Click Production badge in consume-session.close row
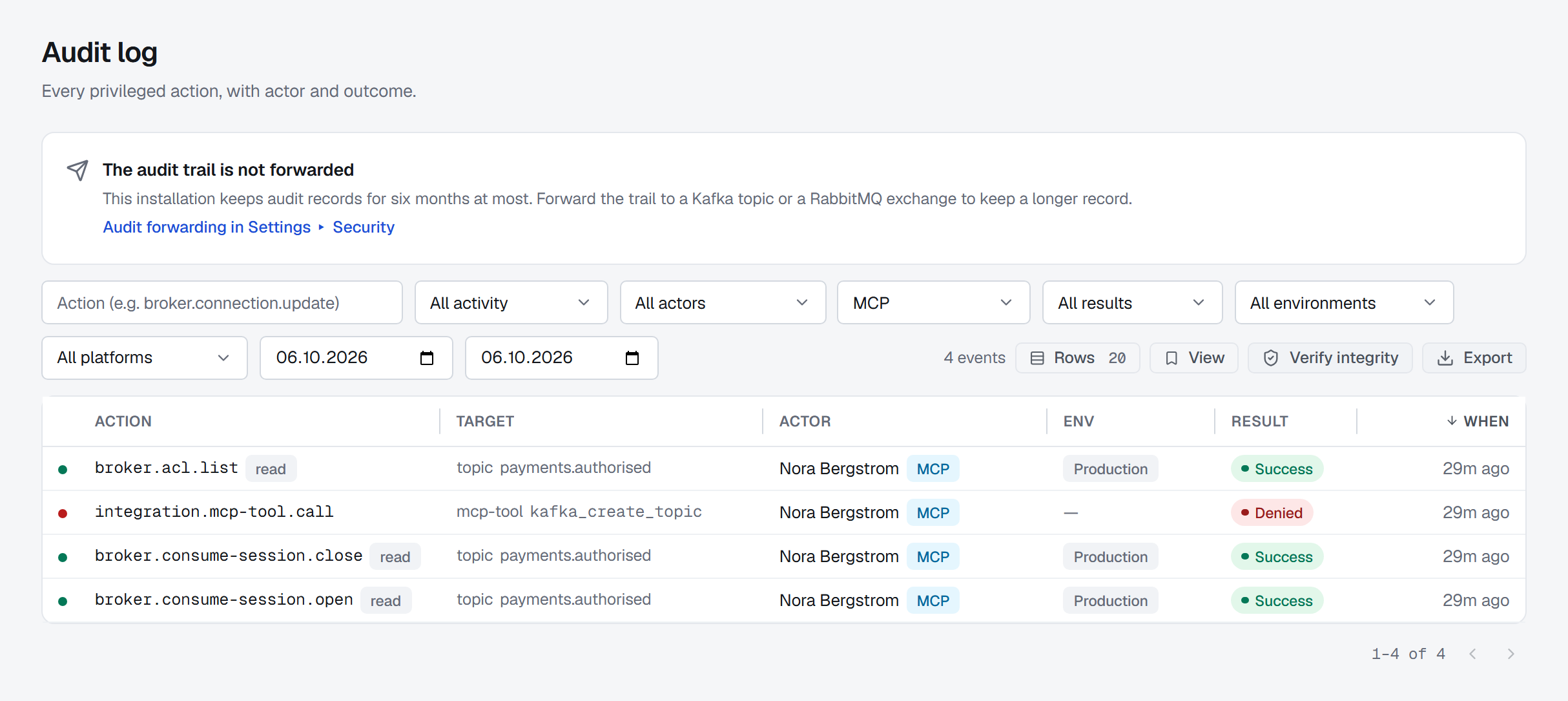The width and height of the screenshot is (1568, 701). [x=1111, y=557]
